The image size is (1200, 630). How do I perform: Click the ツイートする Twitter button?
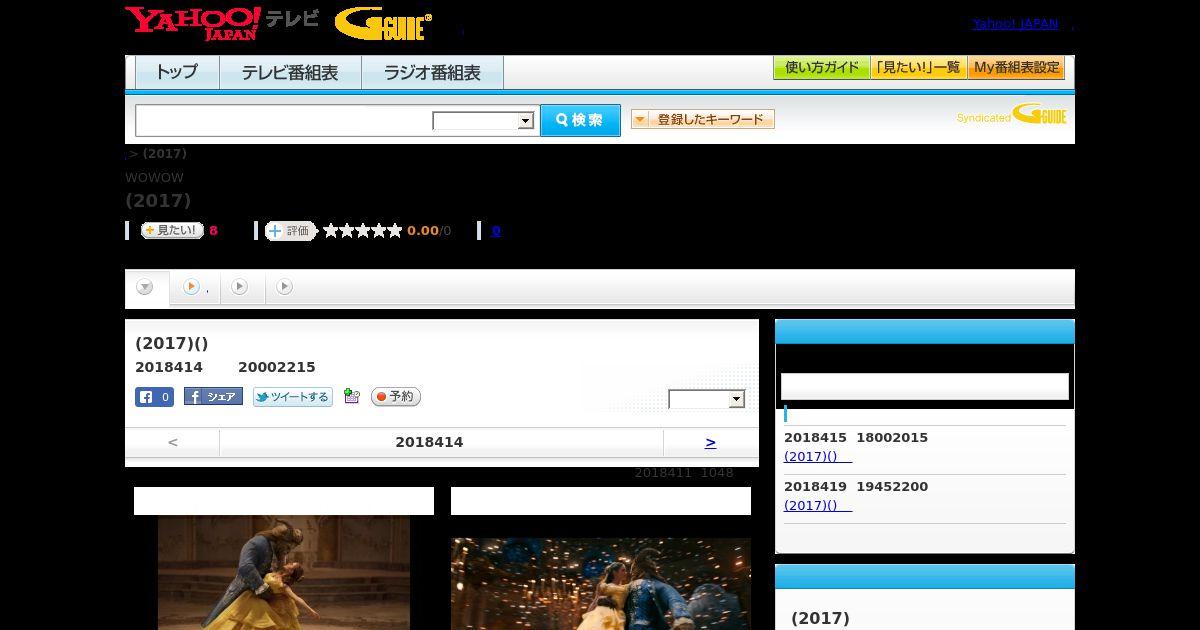[292, 397]
